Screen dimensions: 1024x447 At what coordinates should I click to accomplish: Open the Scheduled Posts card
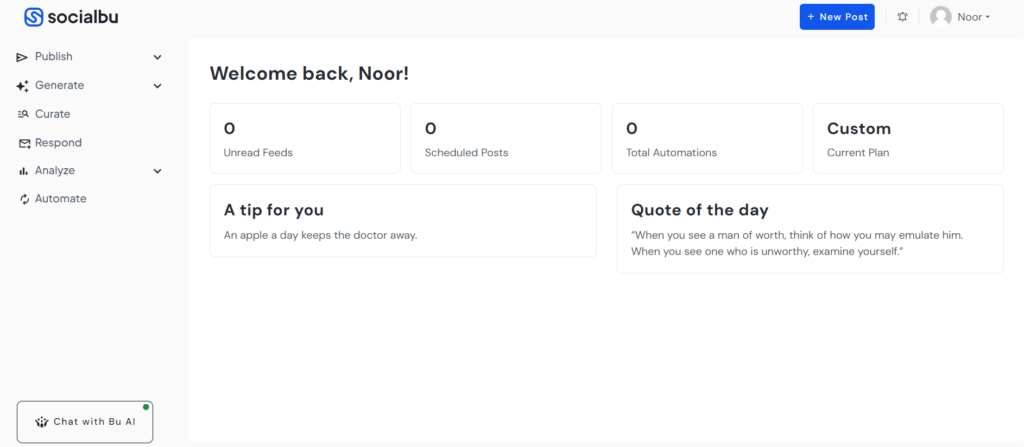(506, 139)
